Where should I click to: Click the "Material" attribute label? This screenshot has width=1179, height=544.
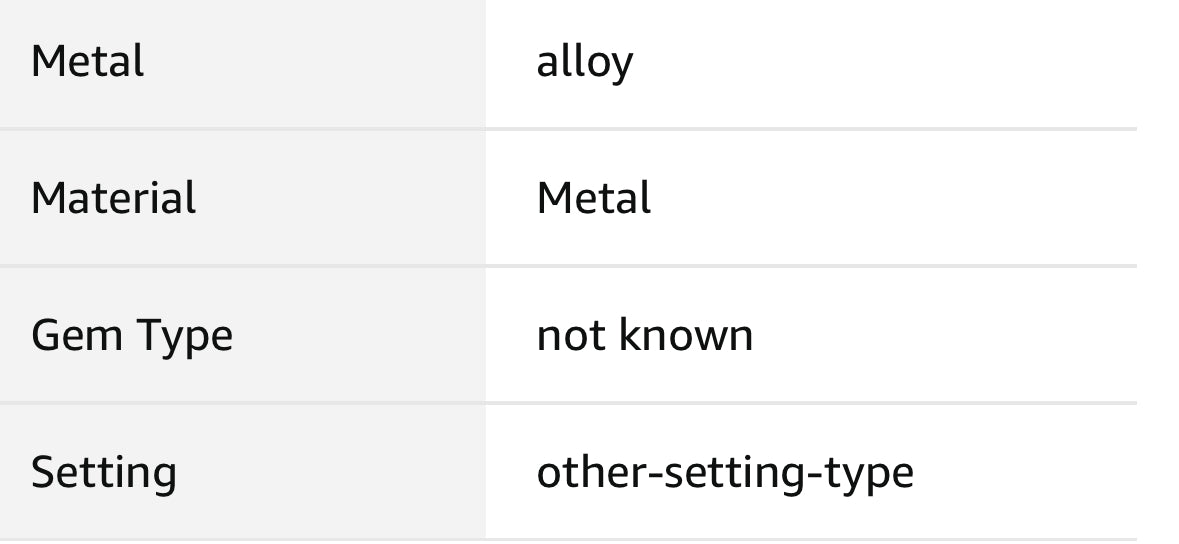click(113, 198)
